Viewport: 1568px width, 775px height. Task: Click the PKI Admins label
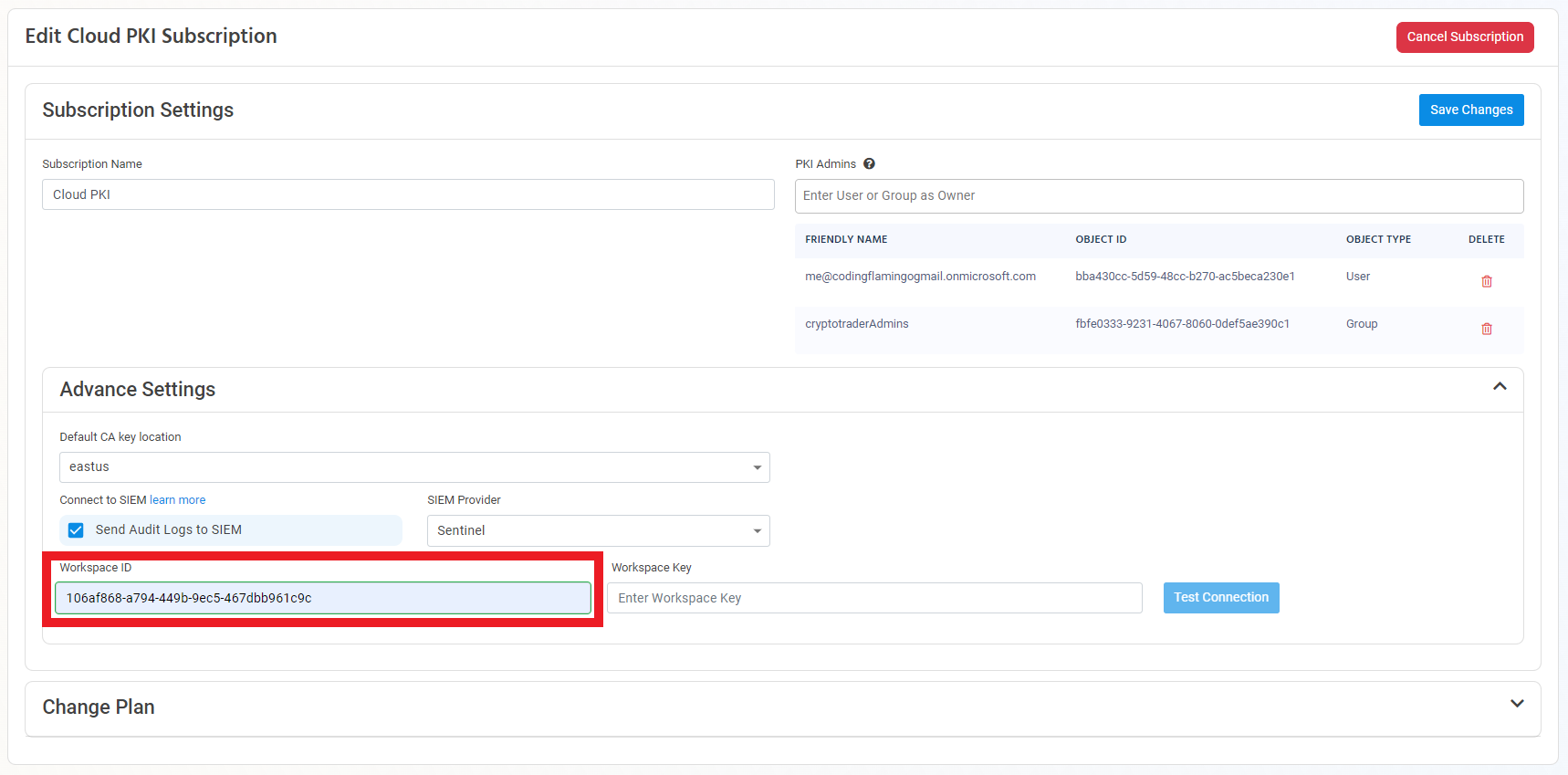(x=825, y=164)
